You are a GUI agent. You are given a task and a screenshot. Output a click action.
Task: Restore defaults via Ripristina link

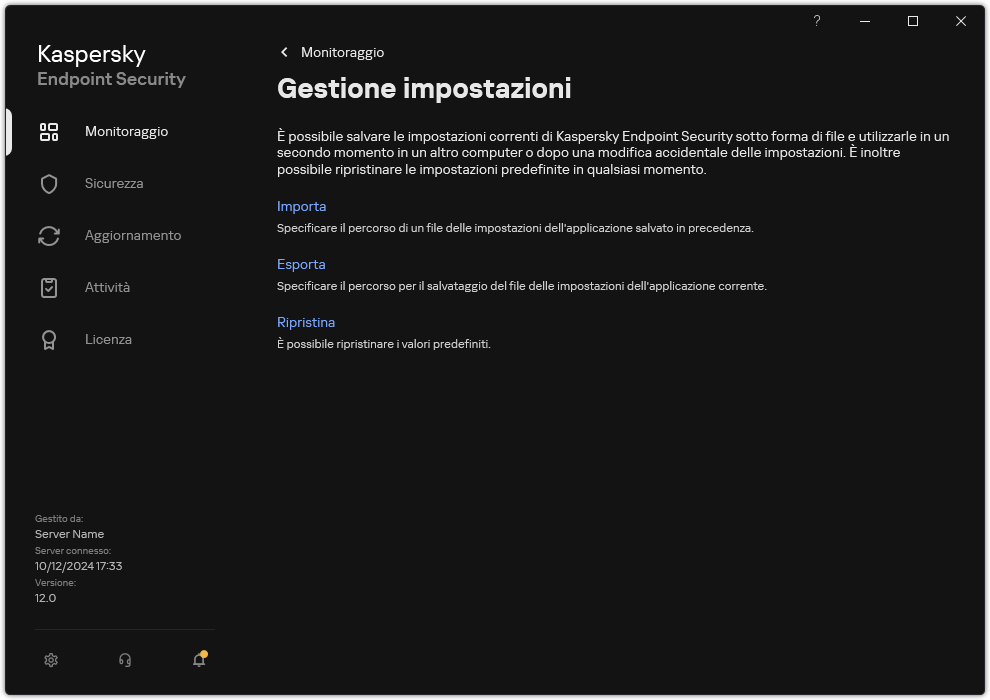pyautogui.click(x=306, y=322)
